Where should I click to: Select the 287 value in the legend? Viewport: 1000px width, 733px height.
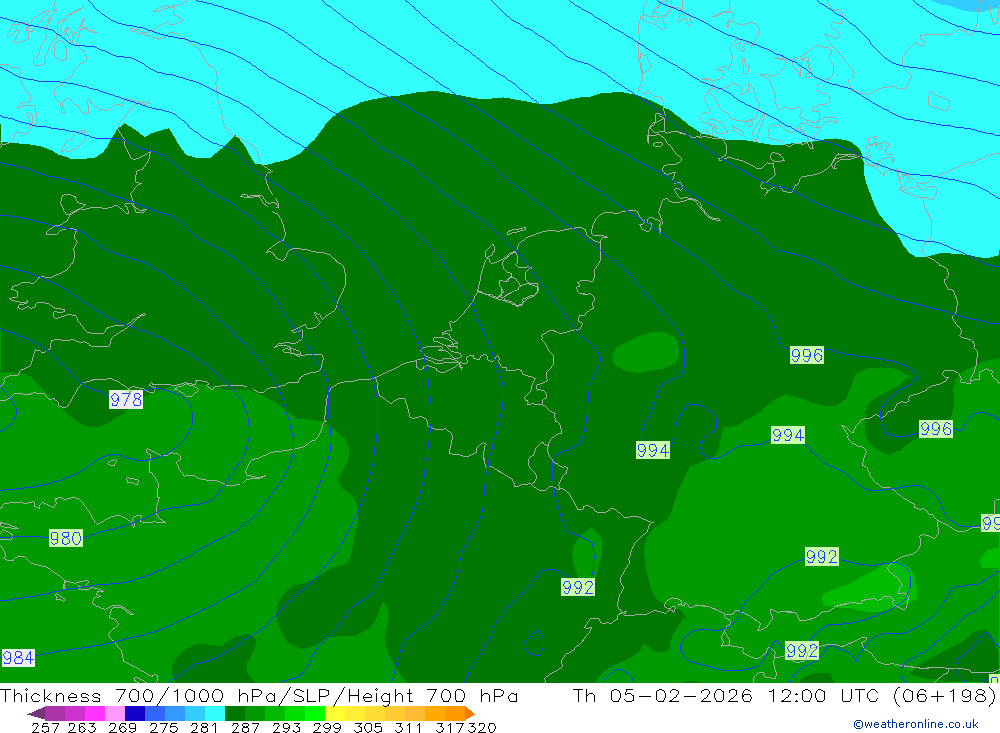click(245, 728)
